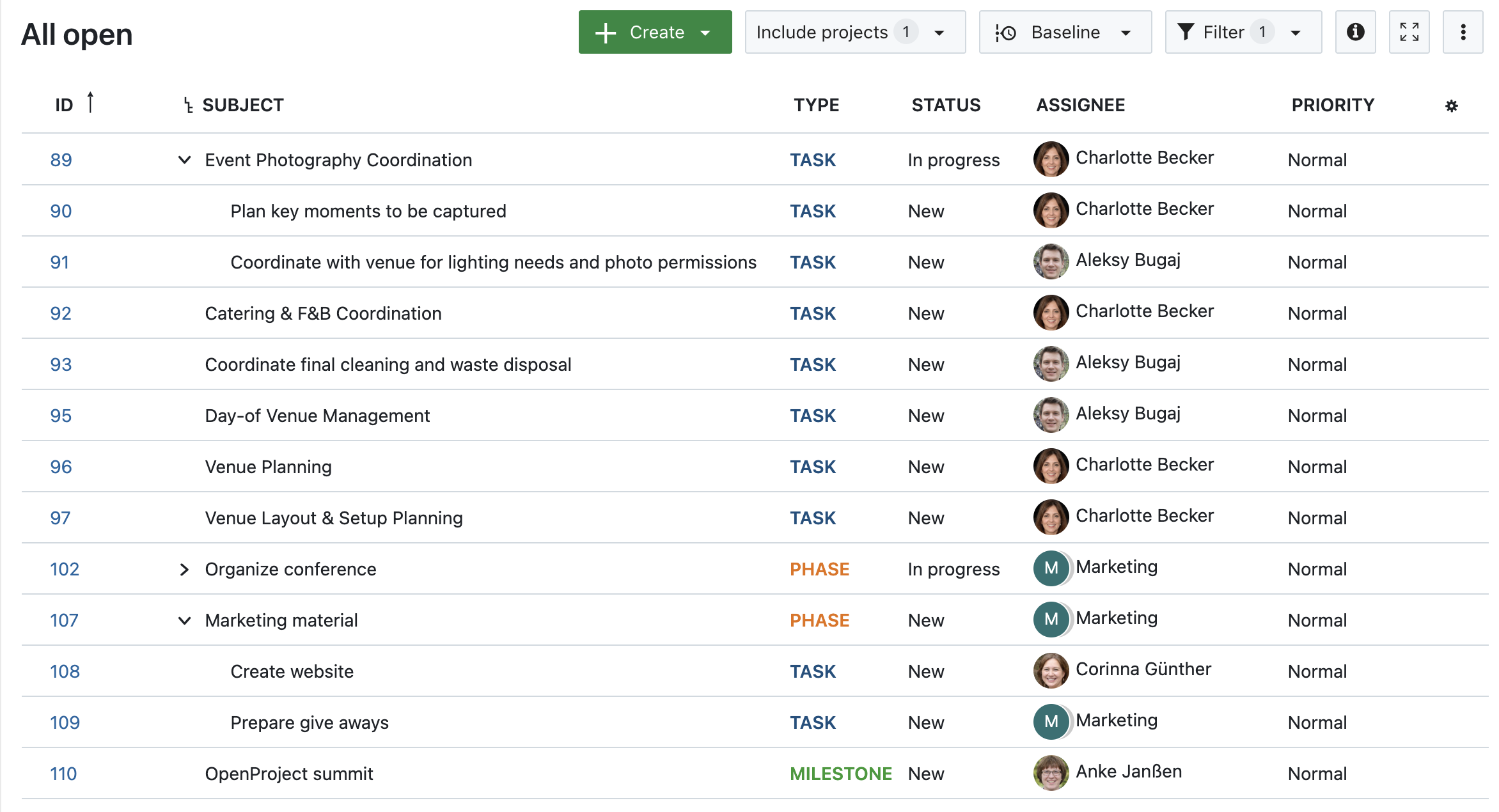
Task: Open table column settings via gear icon
Action: 1452,105
